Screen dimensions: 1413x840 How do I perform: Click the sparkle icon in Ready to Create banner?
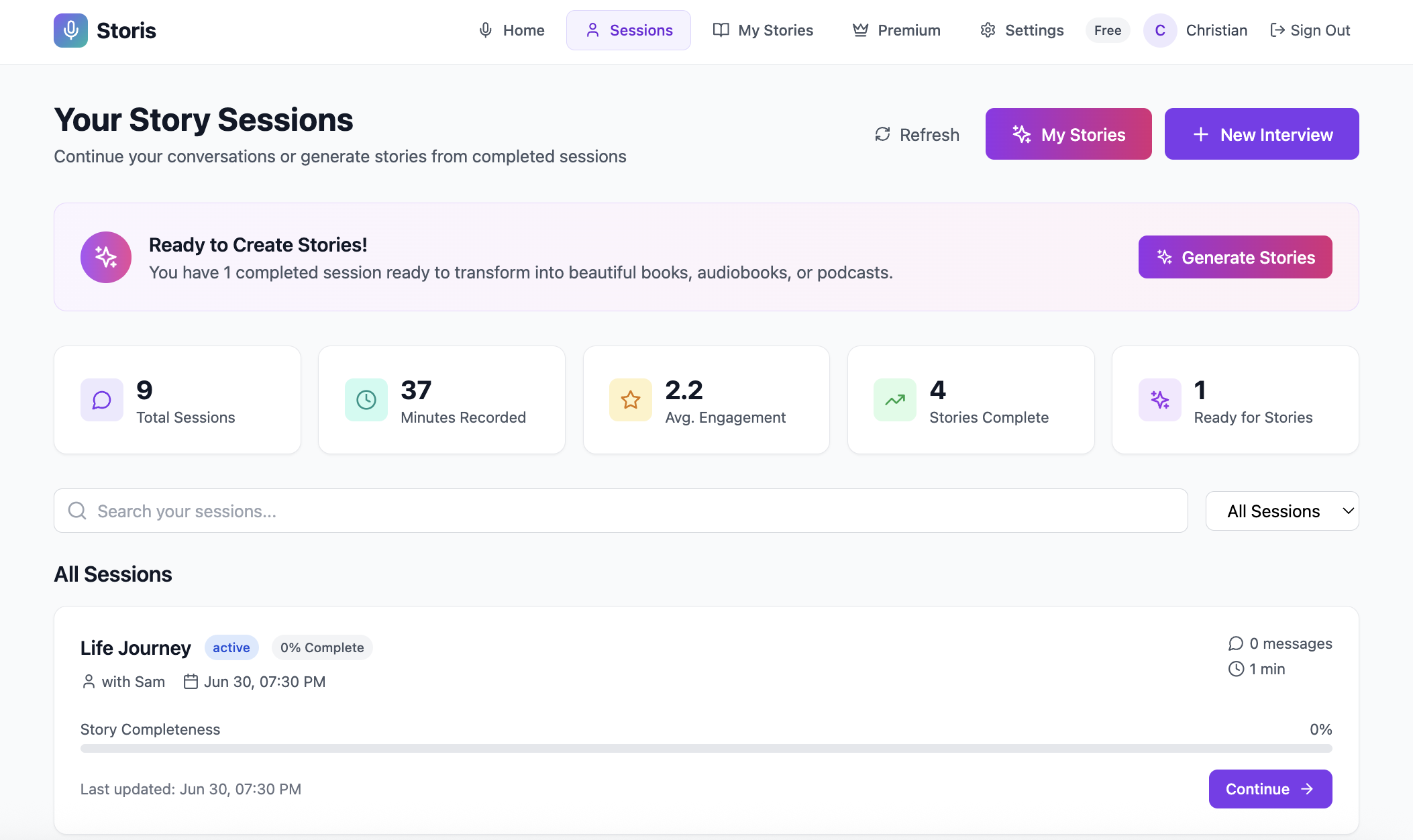106,257
